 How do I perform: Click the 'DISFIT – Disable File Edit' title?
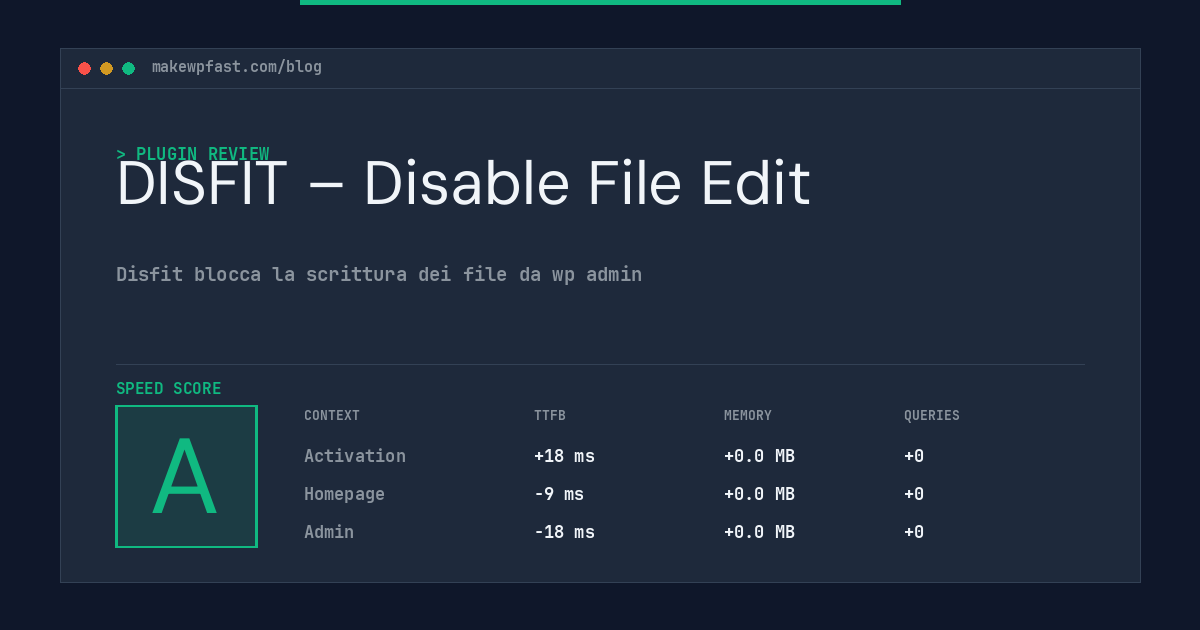[463, 184]
